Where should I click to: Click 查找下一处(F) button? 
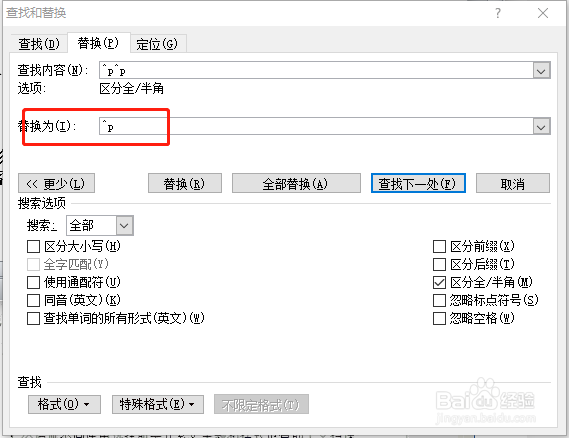pos(418,183)
